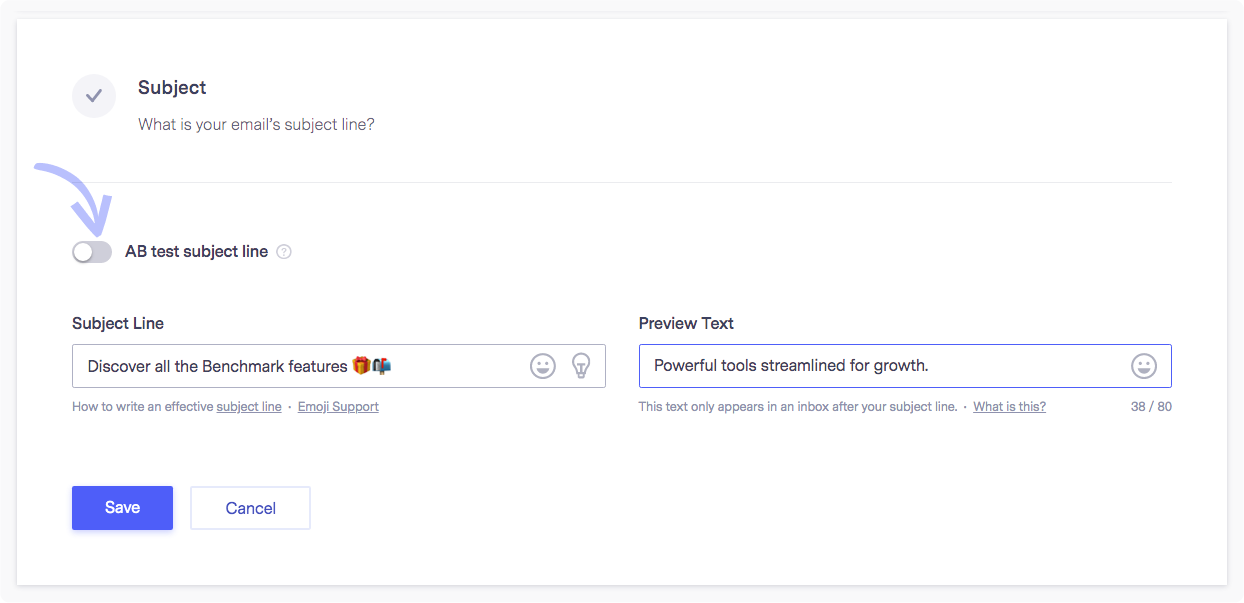This screenshot has height=603, width=1244.
Task: Open the 'subject line' help link
Action: (x=249, y=407)
